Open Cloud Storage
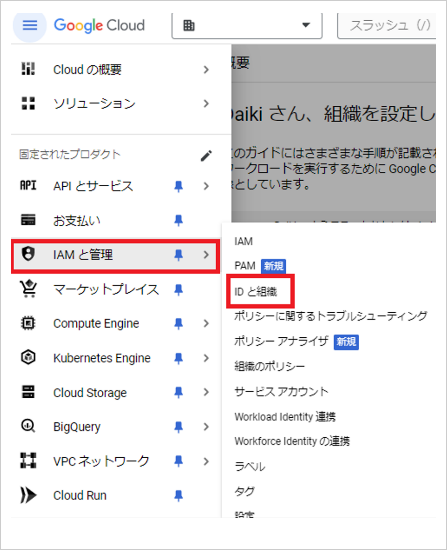 point(90,393)
